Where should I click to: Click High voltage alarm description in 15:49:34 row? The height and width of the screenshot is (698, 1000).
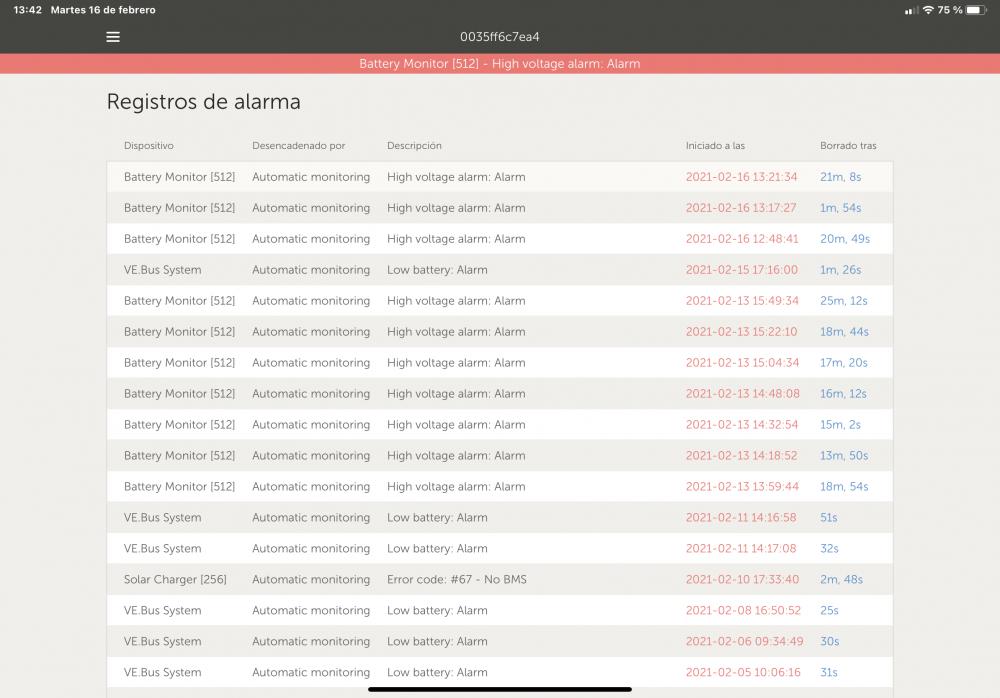click(x=456, y=301)
